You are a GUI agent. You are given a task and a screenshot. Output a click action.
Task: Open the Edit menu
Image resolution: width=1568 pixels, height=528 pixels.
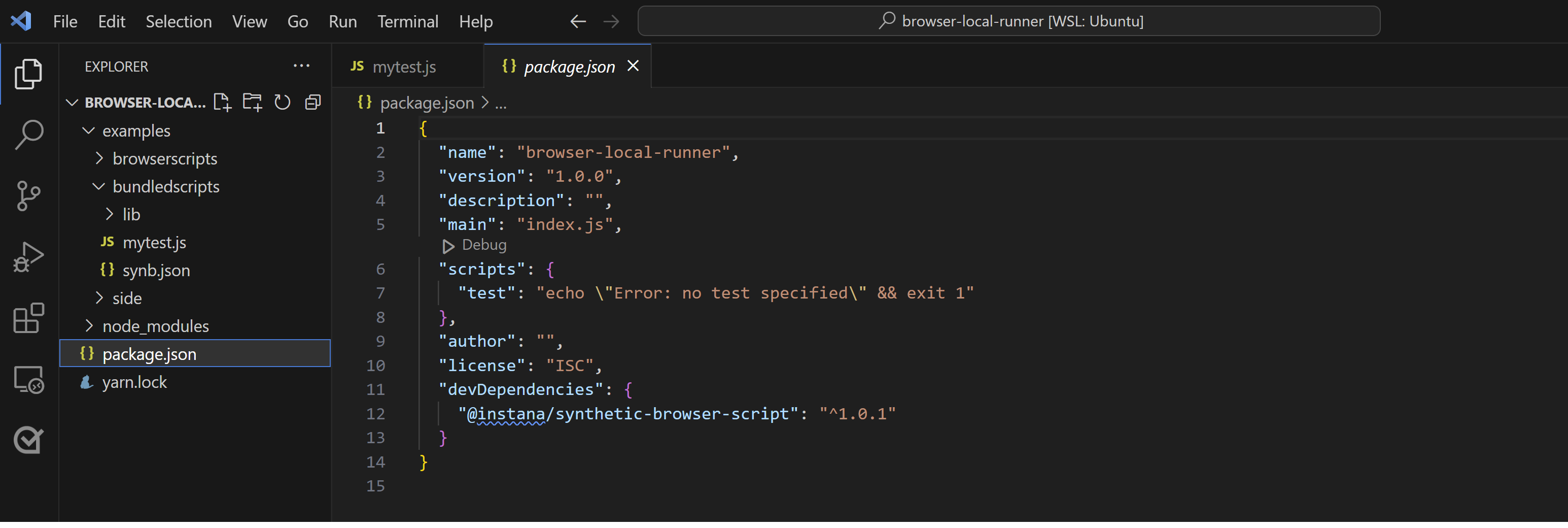click(112, 22)
